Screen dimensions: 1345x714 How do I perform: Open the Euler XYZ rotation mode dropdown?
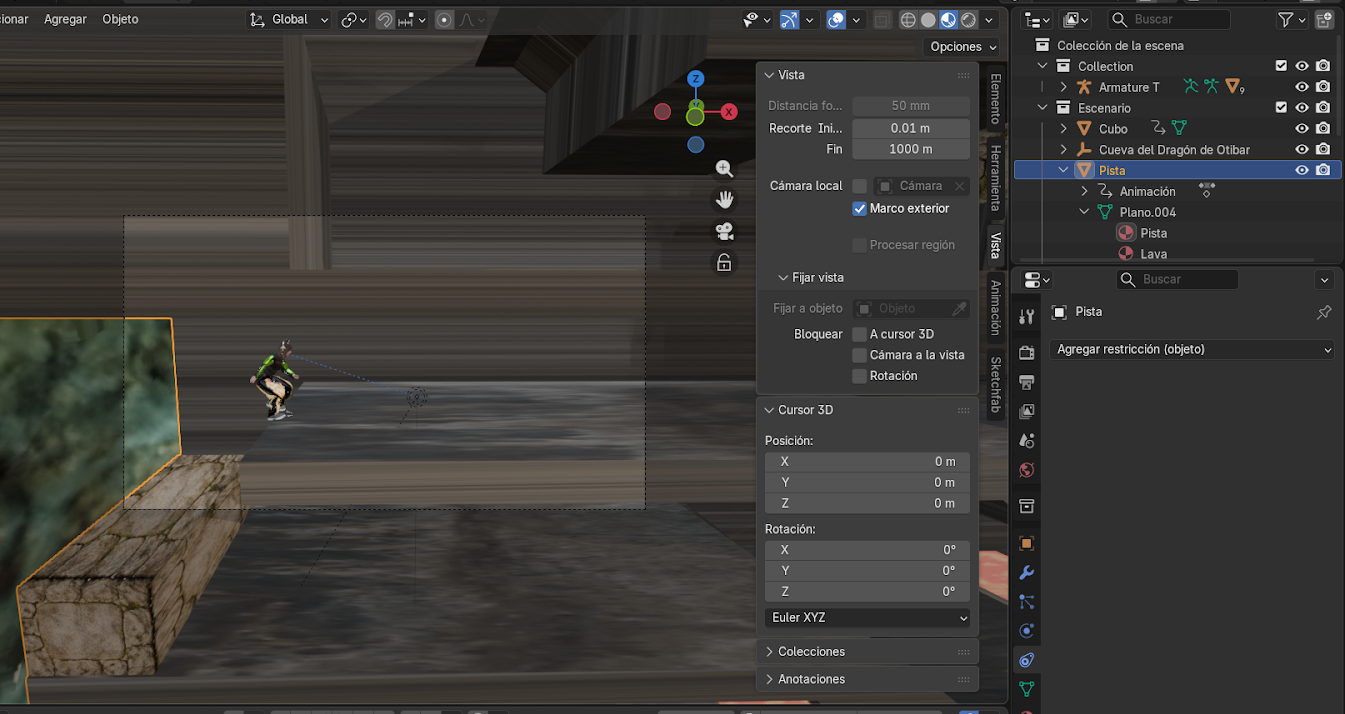pyautogui.click(x=867, y=618)
